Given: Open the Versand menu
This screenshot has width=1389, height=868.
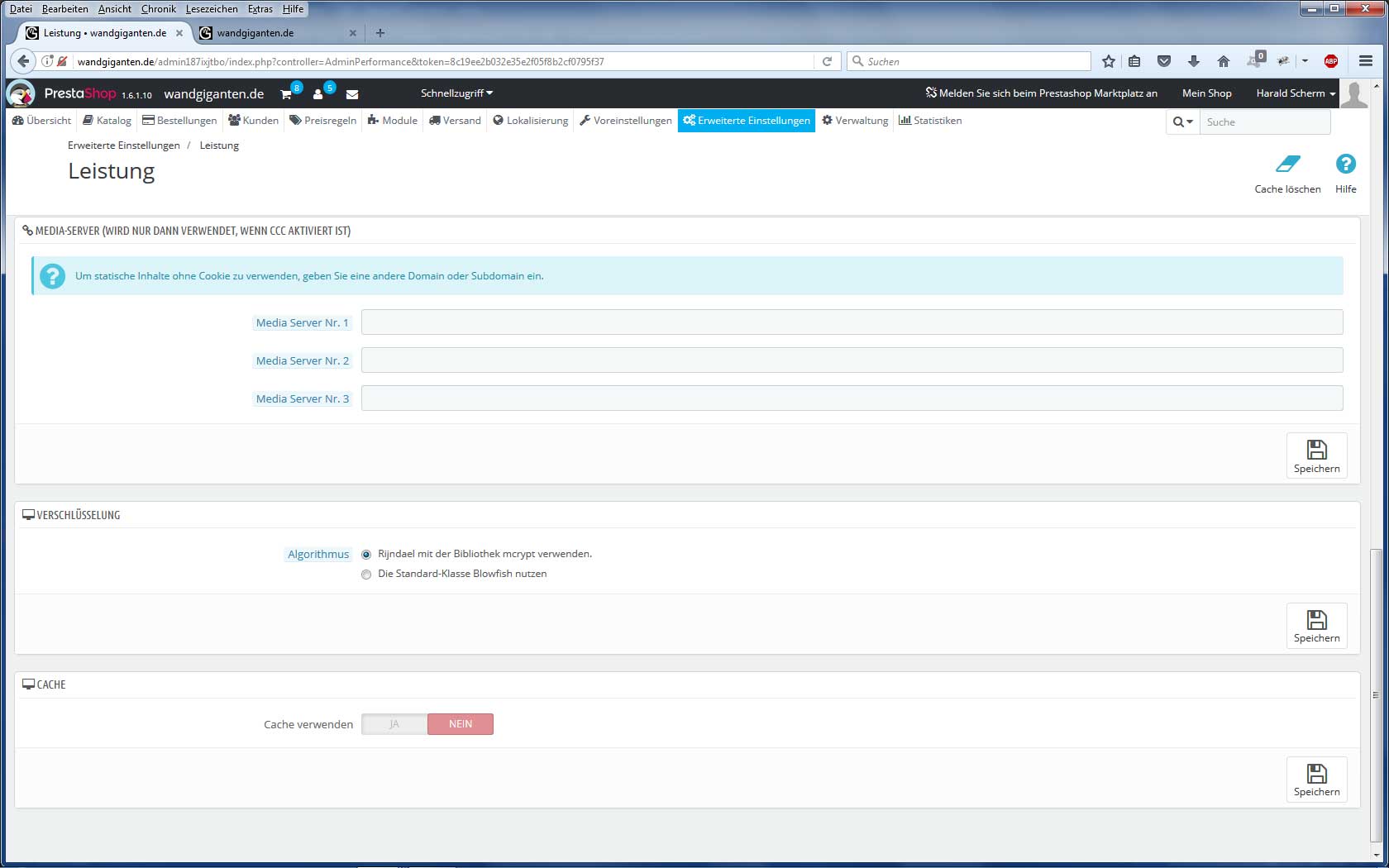Looking at the screenshot, I should 455,121.
